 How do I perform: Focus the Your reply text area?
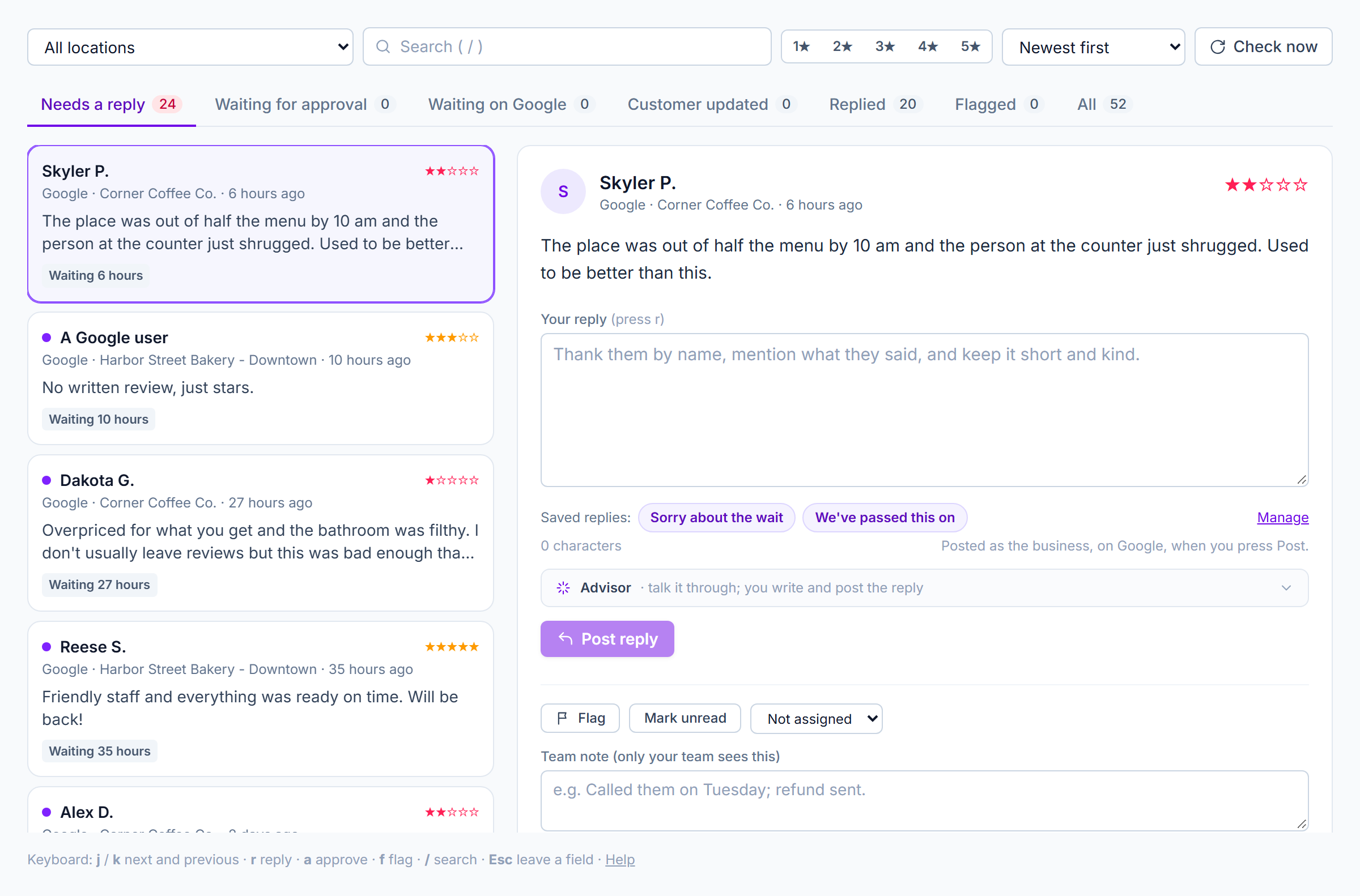[x=924, y=410]
